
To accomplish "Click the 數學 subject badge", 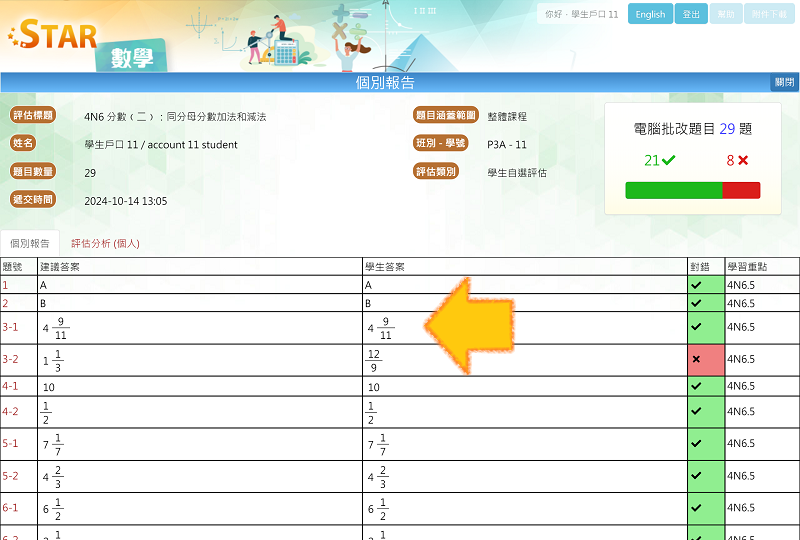I will tap(131, 58).
